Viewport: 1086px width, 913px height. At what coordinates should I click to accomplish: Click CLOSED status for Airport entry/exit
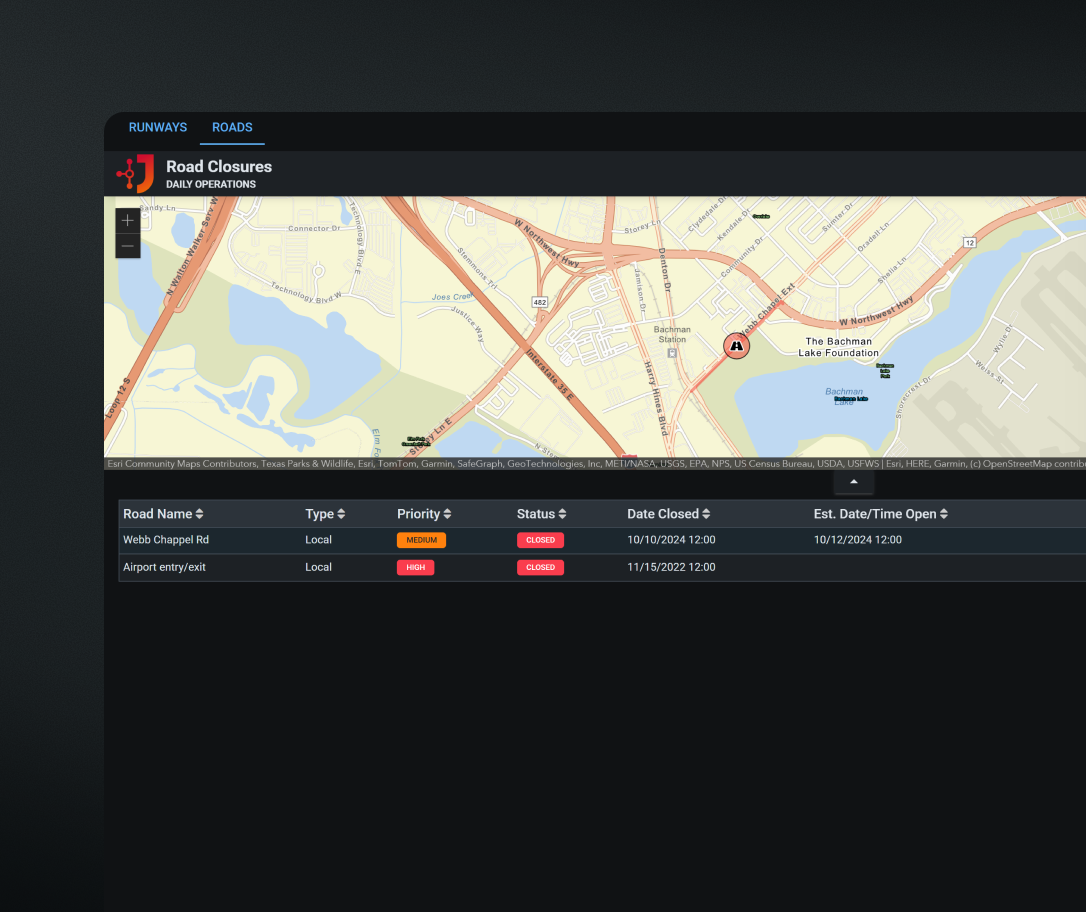point(540,567)
